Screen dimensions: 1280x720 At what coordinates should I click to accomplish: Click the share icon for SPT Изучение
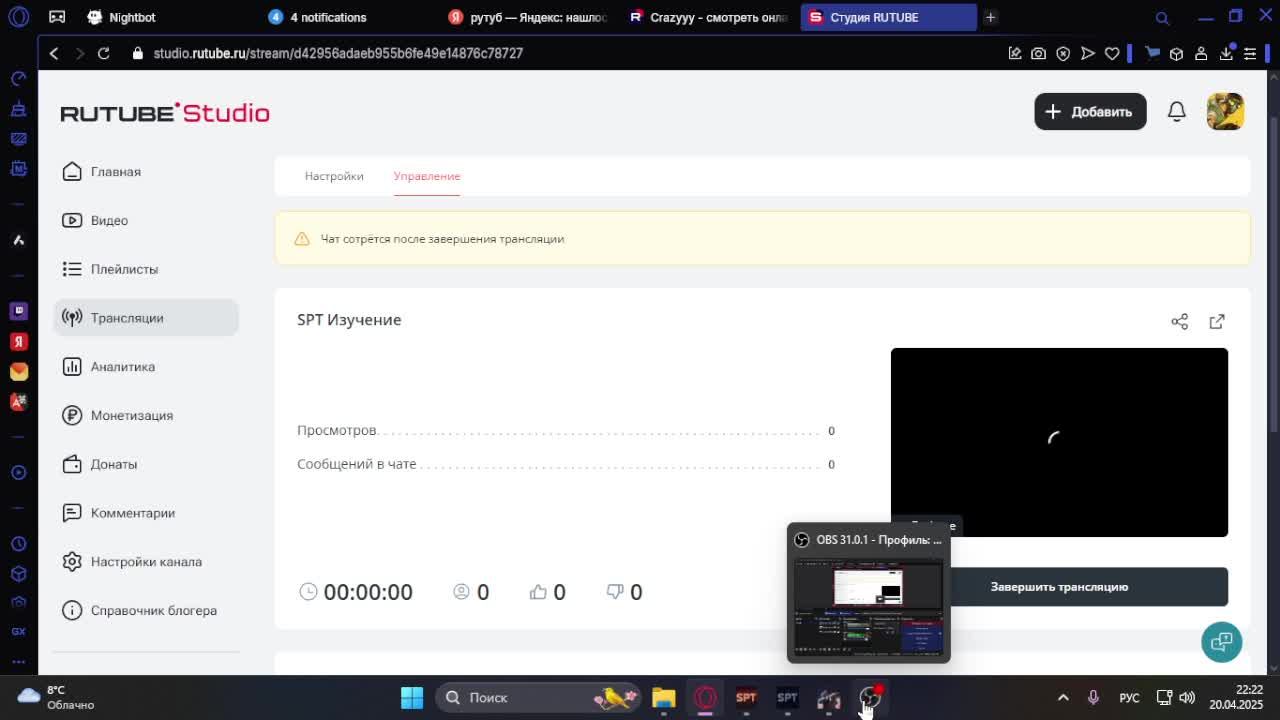point(1180,321)
